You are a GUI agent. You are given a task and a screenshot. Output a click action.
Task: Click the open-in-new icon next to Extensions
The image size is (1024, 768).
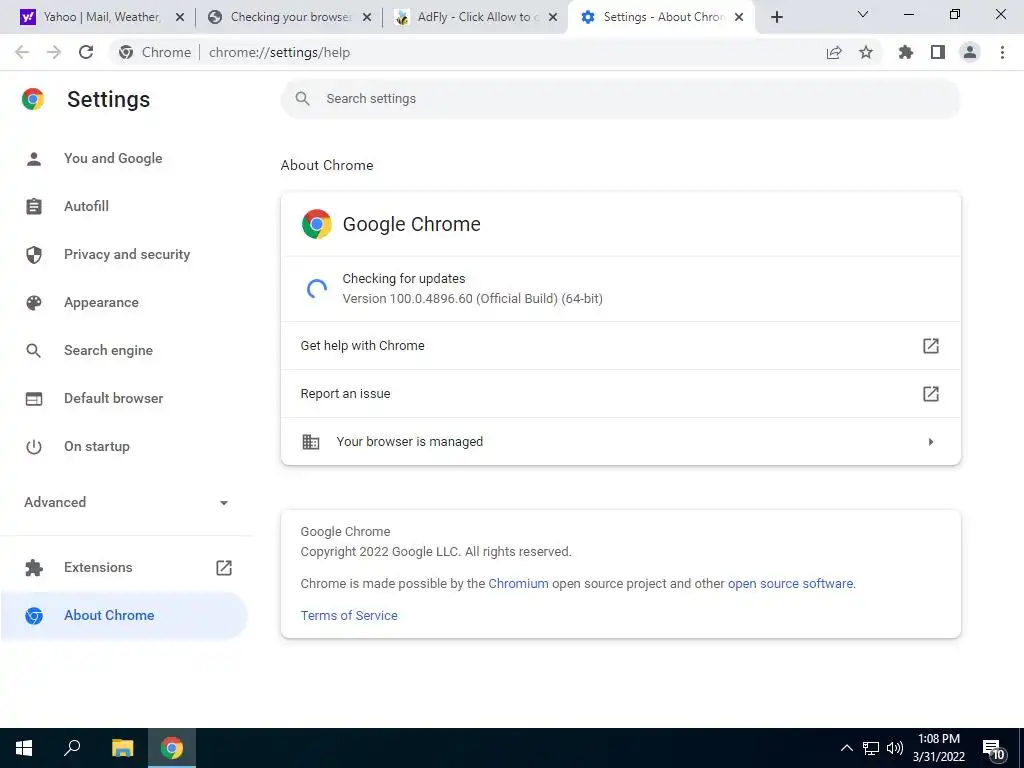(x=224, y=568)
